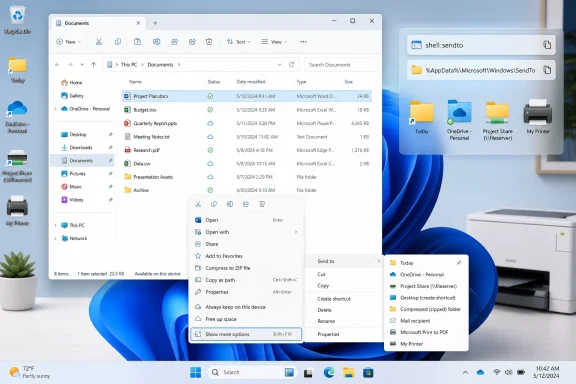This screenshot has width=576, height=384.
Task: Send to Compressed (zipped) folder
Action: tap(426, 309)
